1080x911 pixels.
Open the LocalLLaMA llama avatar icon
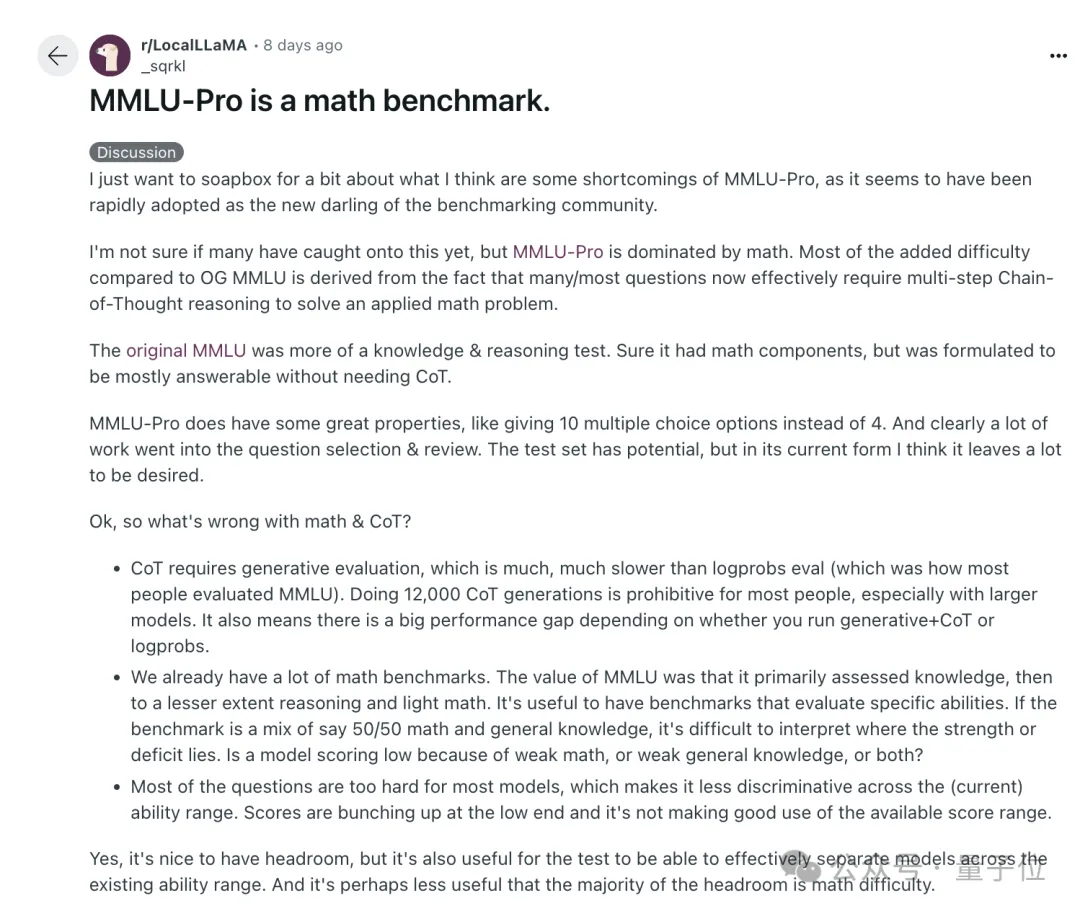click(x=110, y=55)
